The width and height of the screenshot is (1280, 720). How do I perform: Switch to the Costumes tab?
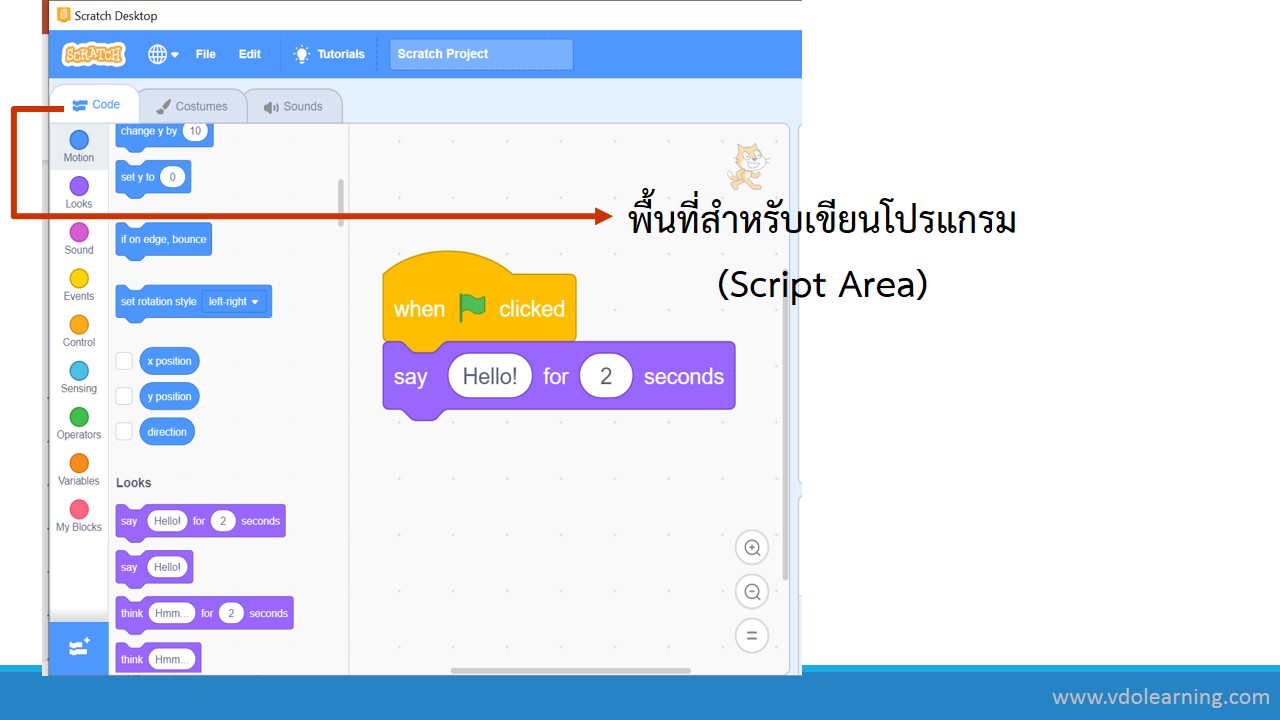(192, 106)
